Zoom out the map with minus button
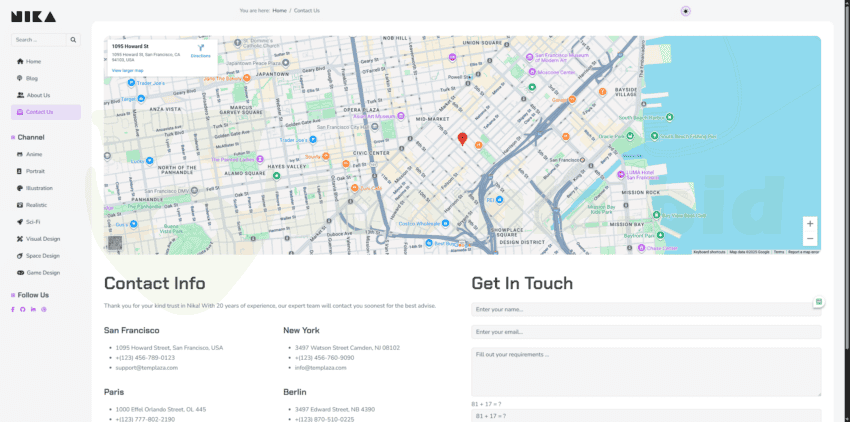This screenshot has height=422, width=850. click(810, 238)
